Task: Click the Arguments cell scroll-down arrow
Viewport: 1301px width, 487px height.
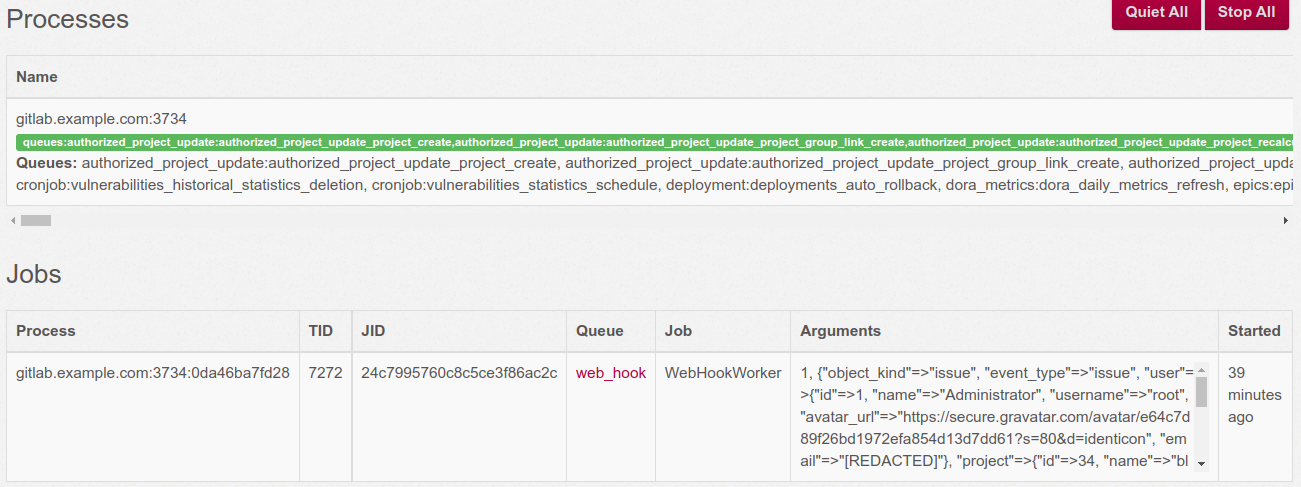Action: tap(1201, 464)
